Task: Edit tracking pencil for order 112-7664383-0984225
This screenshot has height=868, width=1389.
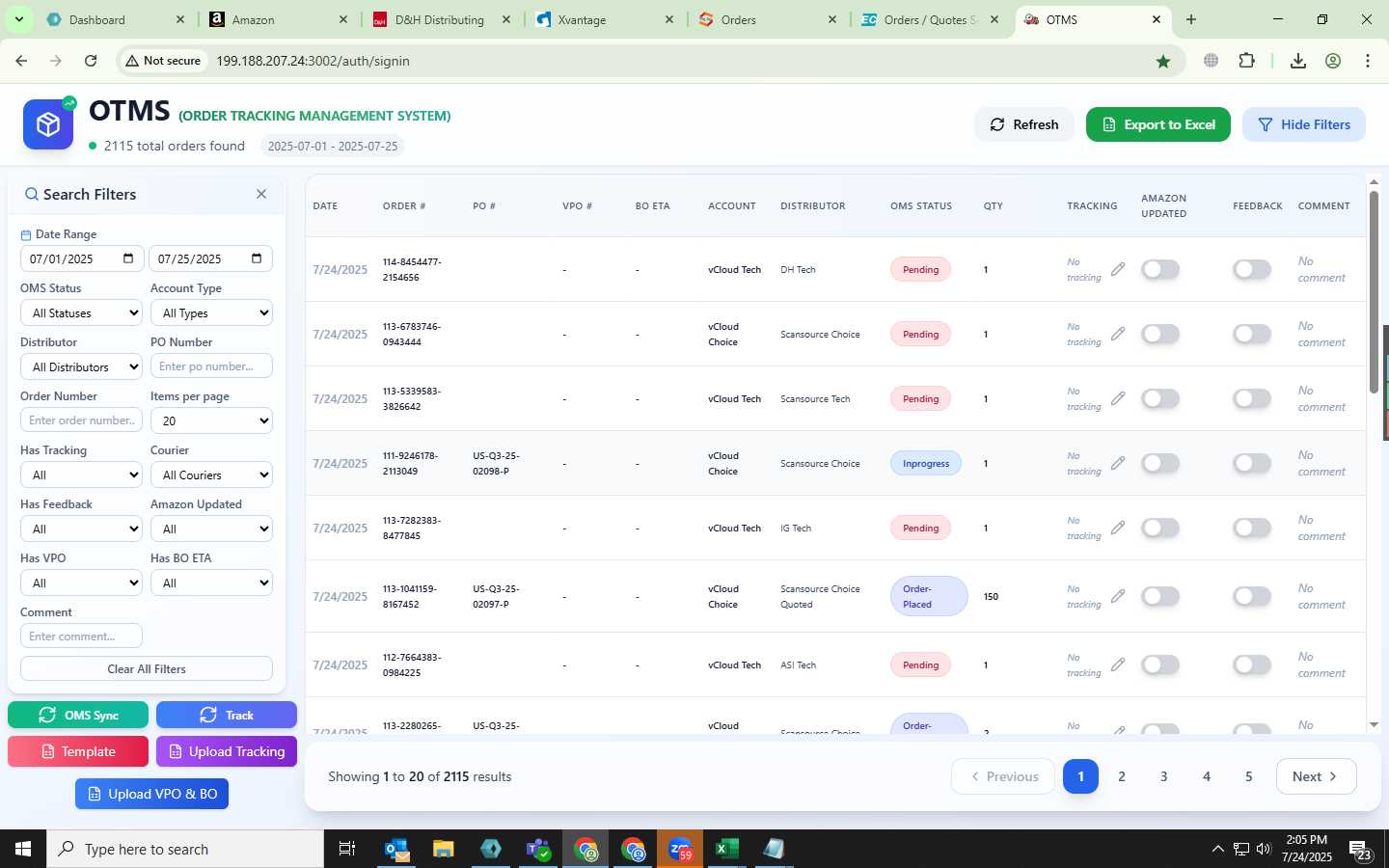Action: 1117,665
